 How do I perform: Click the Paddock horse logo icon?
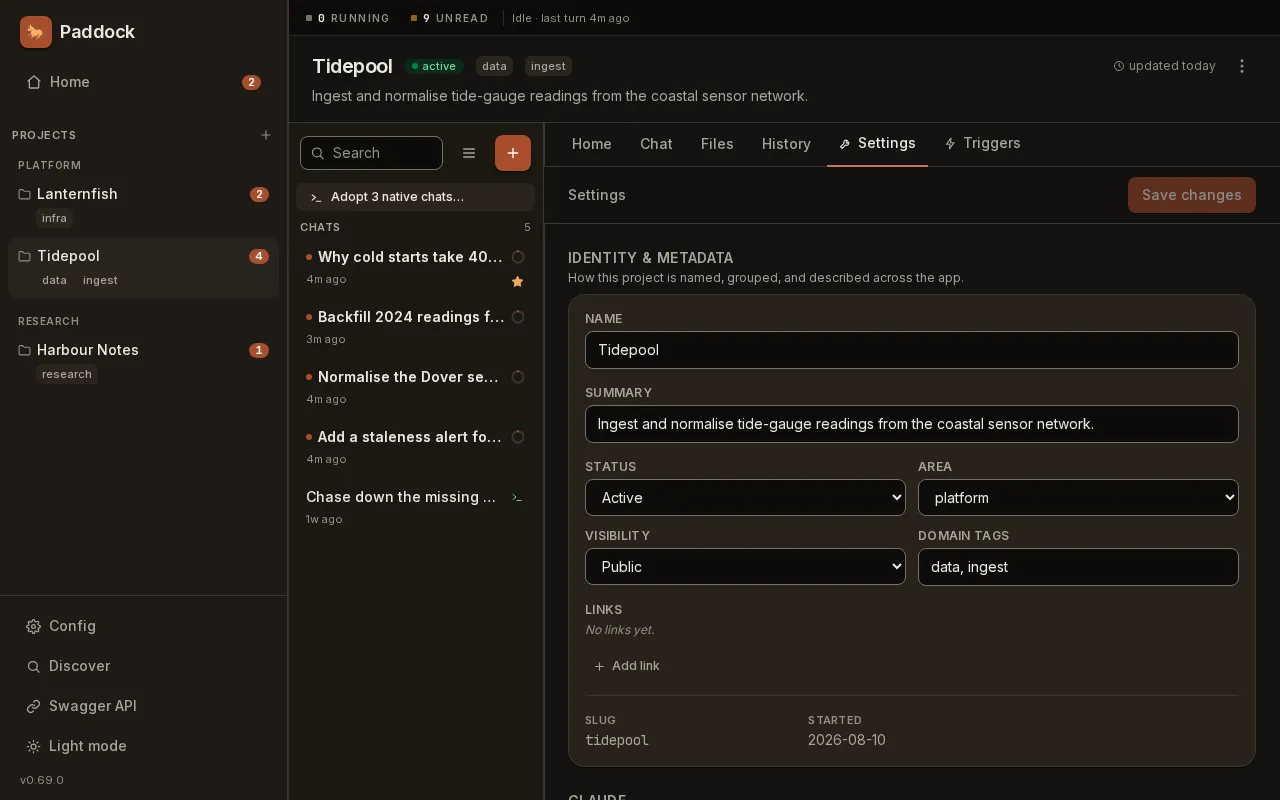coord(36,32)
